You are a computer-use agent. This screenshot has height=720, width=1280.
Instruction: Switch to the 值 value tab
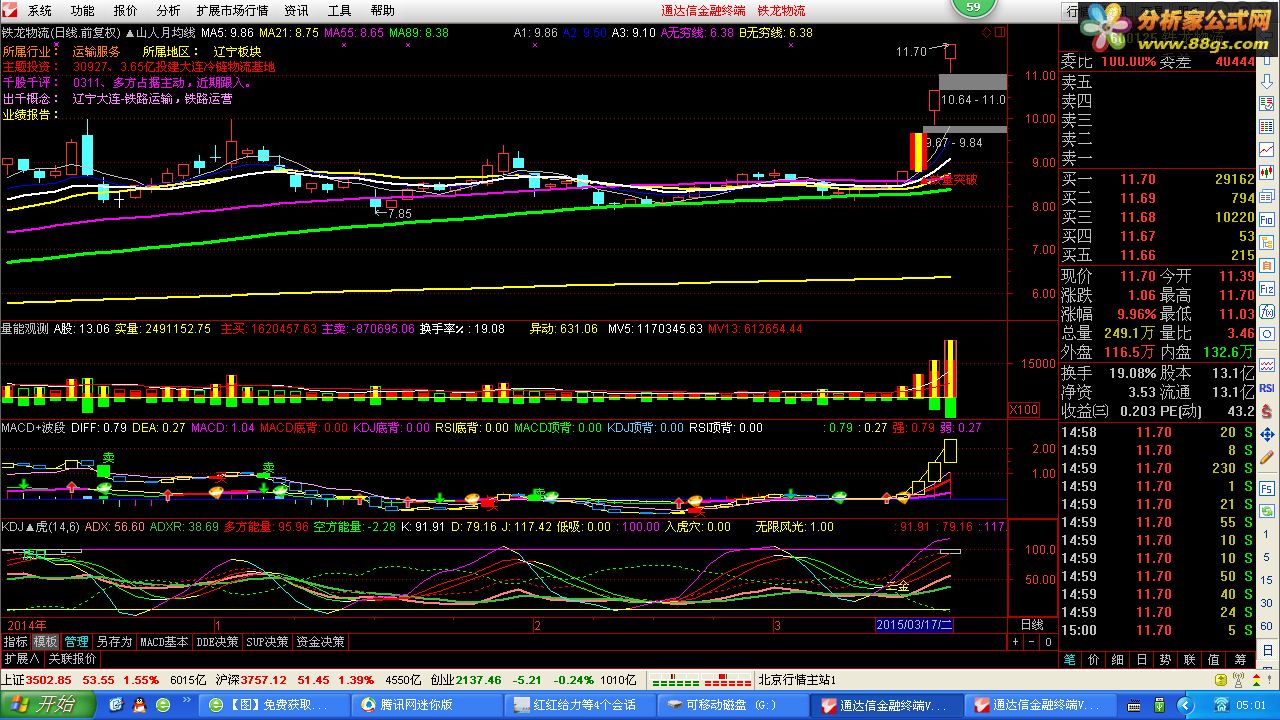[1214, 659]
